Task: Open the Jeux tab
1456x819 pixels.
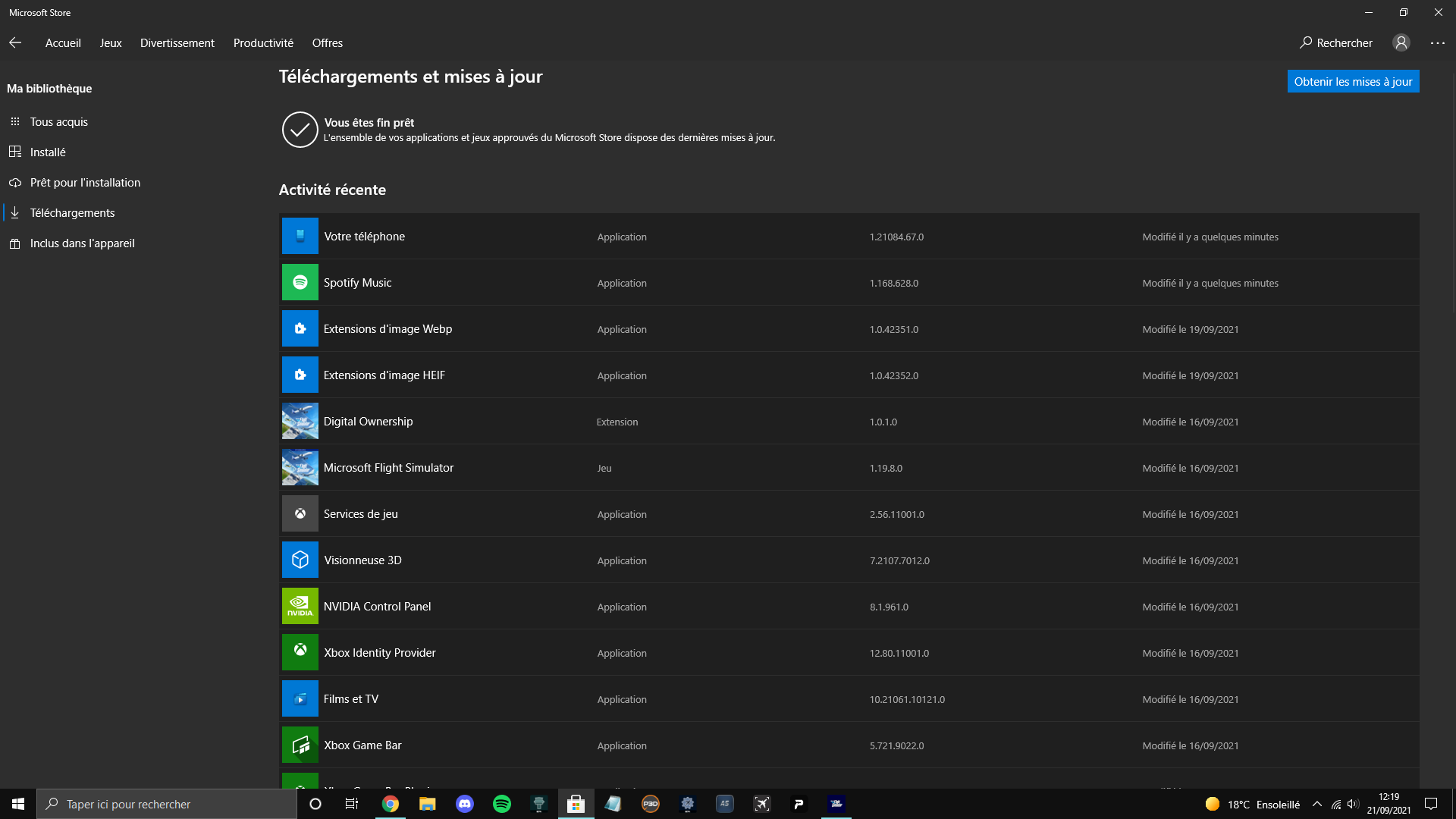Action: pyautogui.click(x=111, y=43)
